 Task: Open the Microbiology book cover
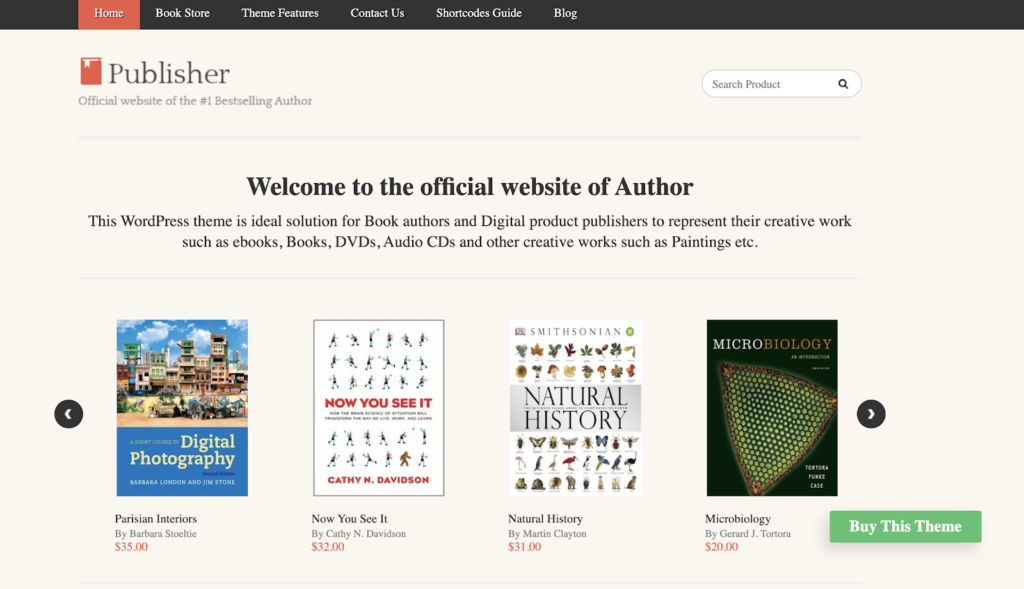pos(772,407)
